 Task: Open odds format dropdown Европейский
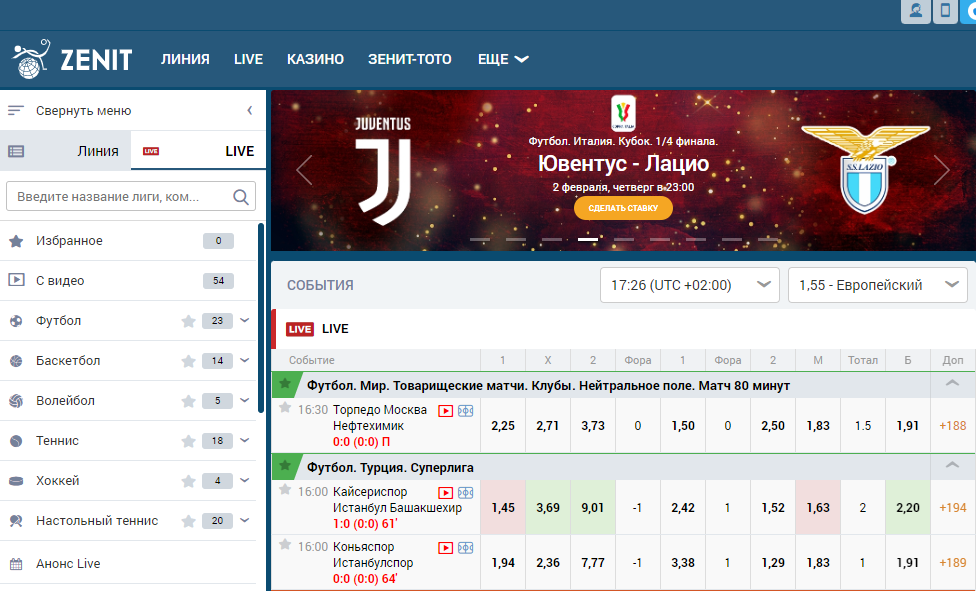878,285
